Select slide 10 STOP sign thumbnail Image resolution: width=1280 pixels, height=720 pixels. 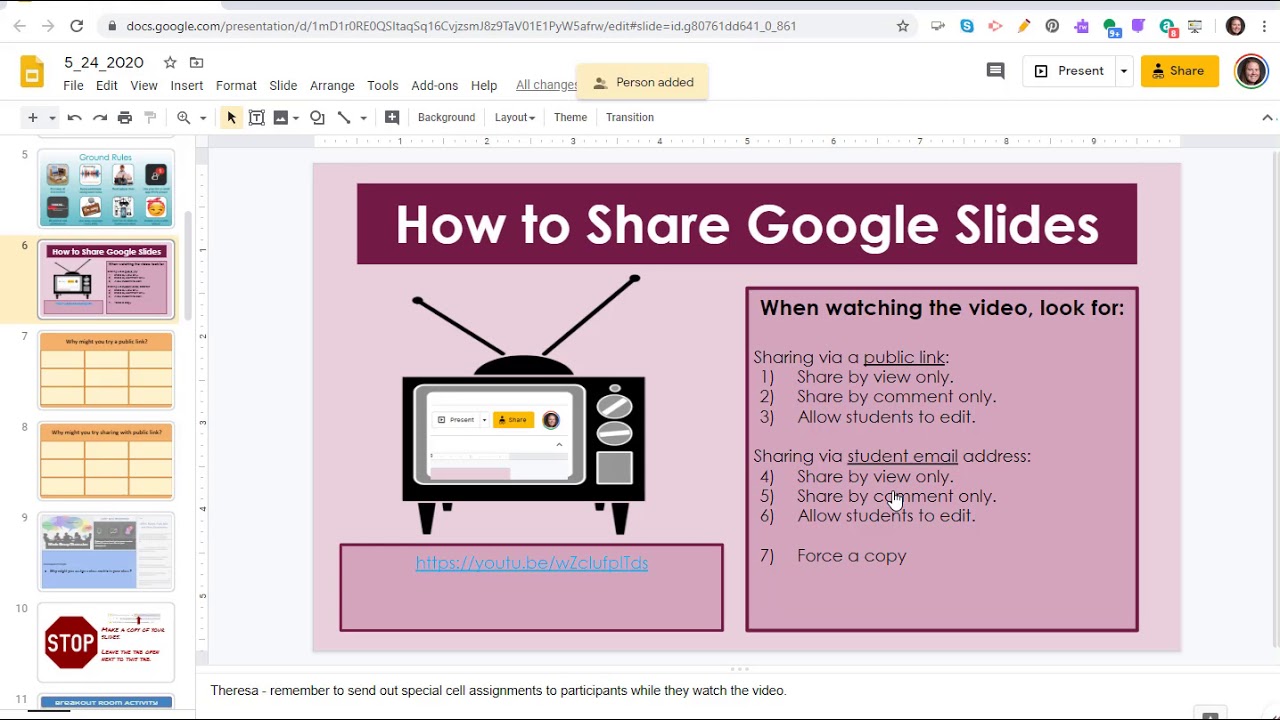tap(106, 642)
